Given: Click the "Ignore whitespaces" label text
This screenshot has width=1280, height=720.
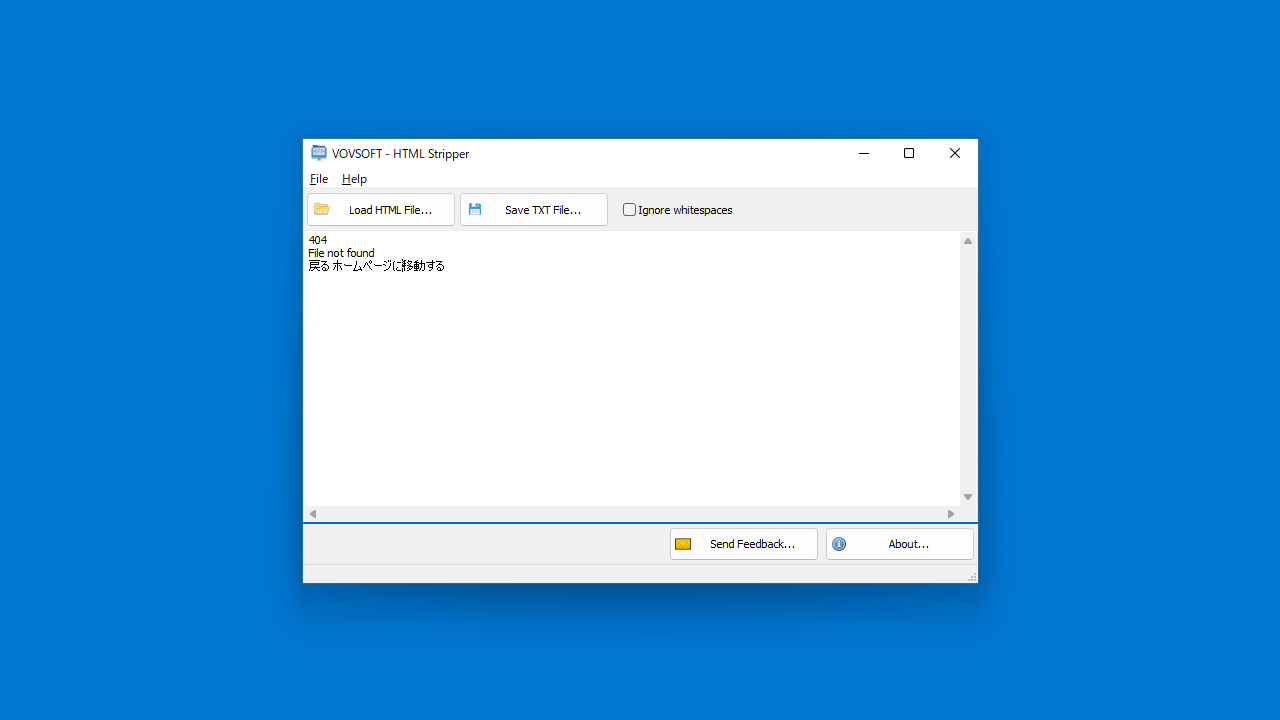Looking at the screenshot, I should 685,210.
